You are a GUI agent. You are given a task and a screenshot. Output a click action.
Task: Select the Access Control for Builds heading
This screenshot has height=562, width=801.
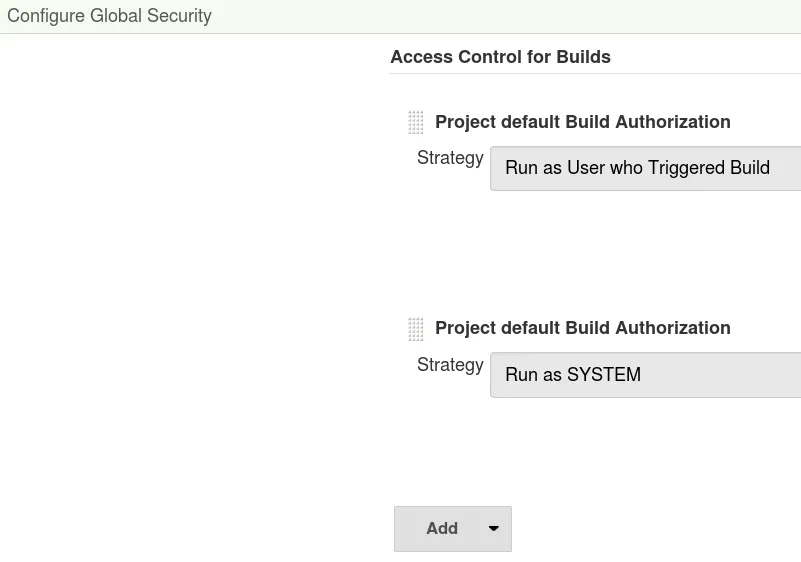500,57
